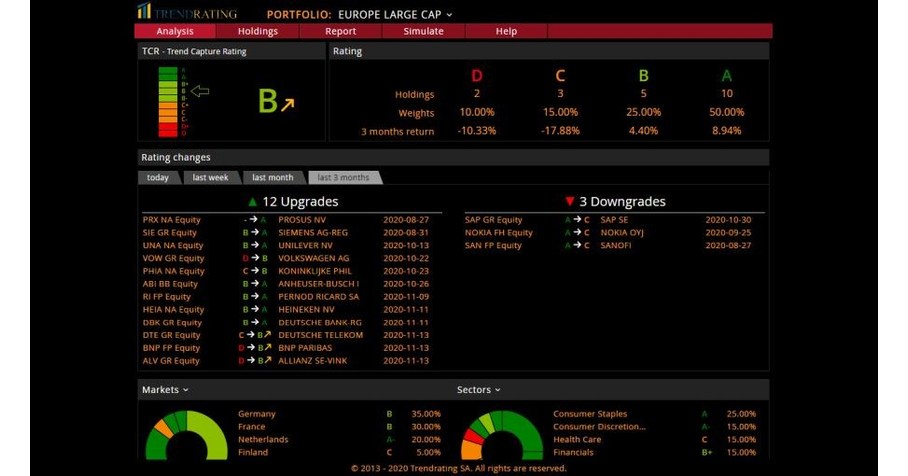Open SIE GR Equity link
Viewport: 908px width, 476px height.
click(x=170, y=233)
